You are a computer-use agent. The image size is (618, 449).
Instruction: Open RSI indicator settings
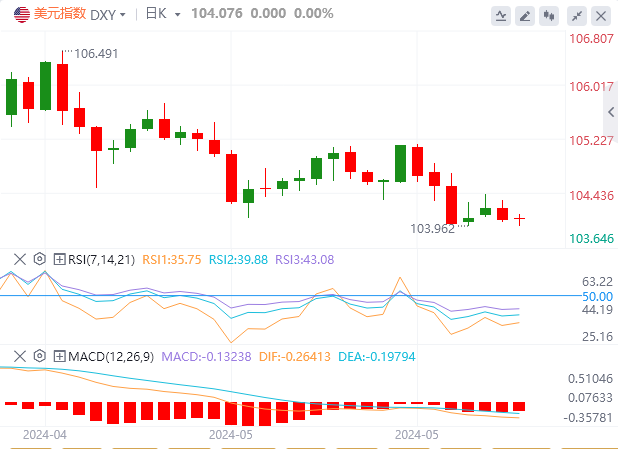click(x=40, y=259)
